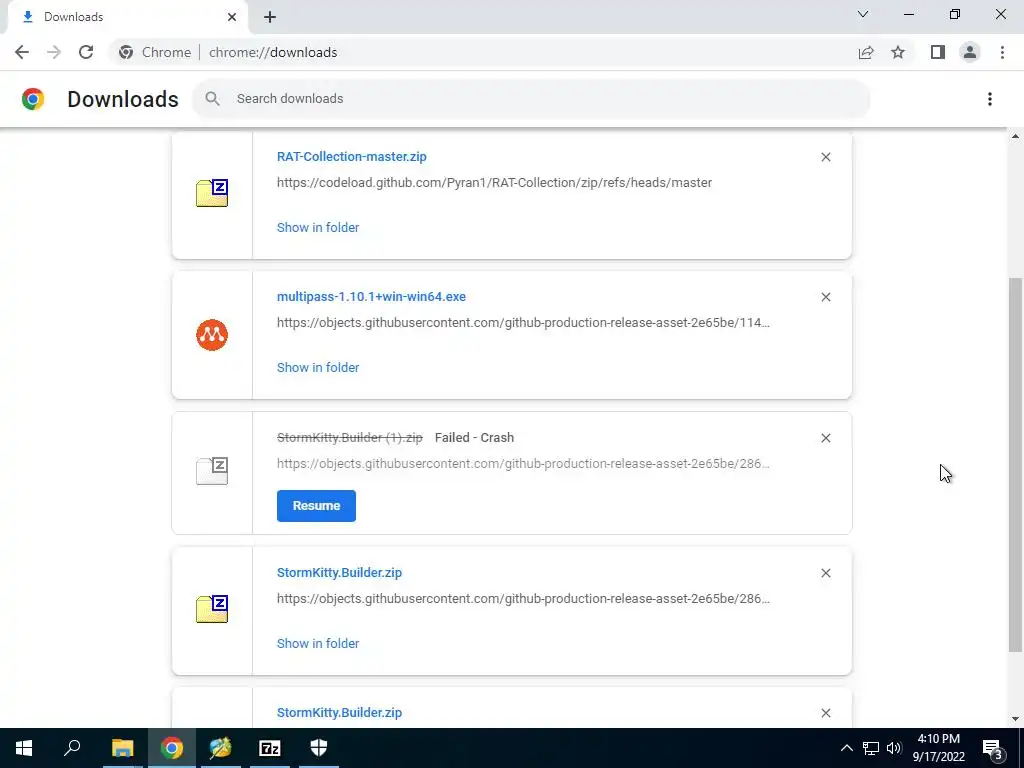Click the page vertical scrollbar thumb

(1015, 464)
